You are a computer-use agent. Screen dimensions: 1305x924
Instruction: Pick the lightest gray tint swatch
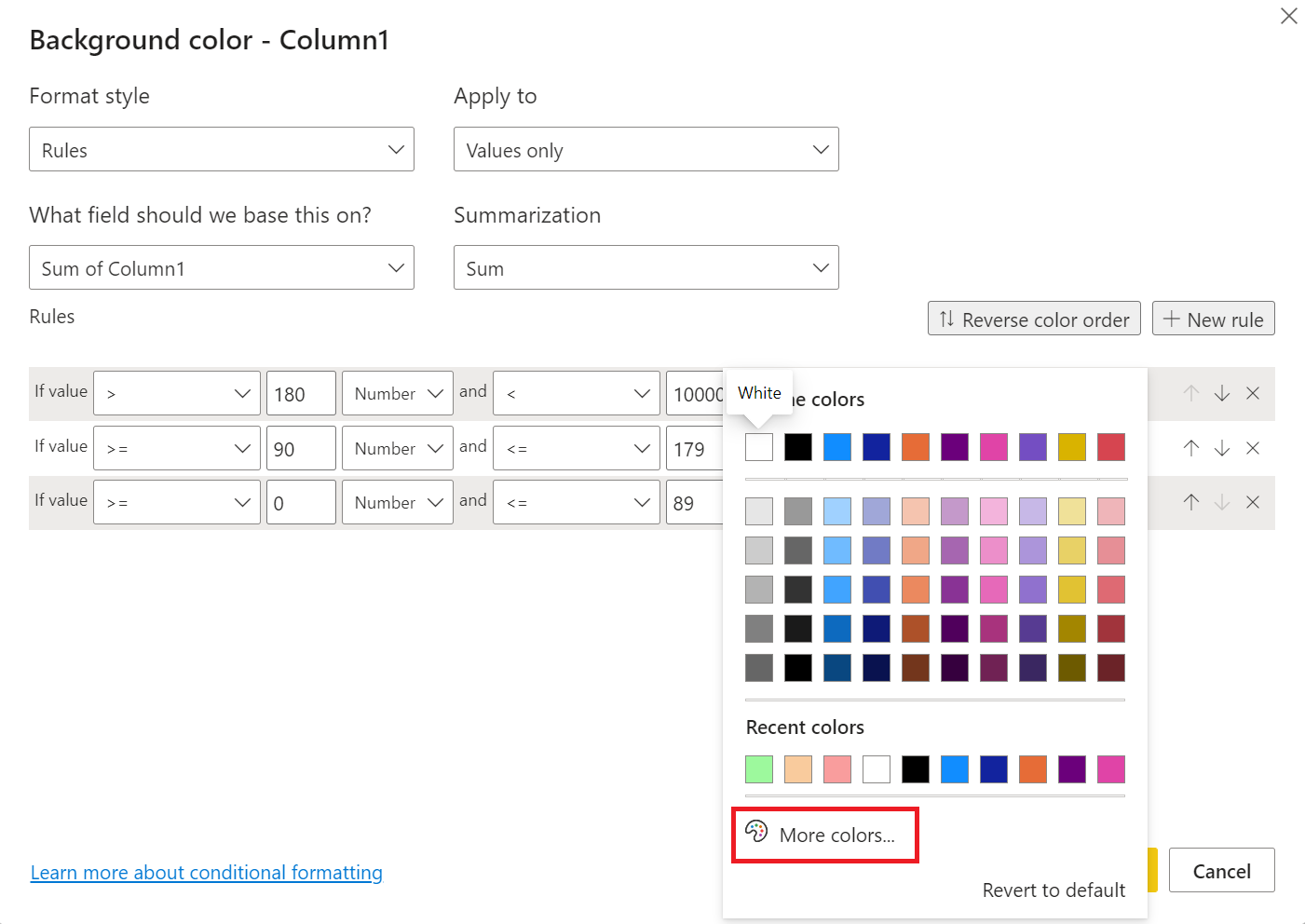tap(759, 511)
